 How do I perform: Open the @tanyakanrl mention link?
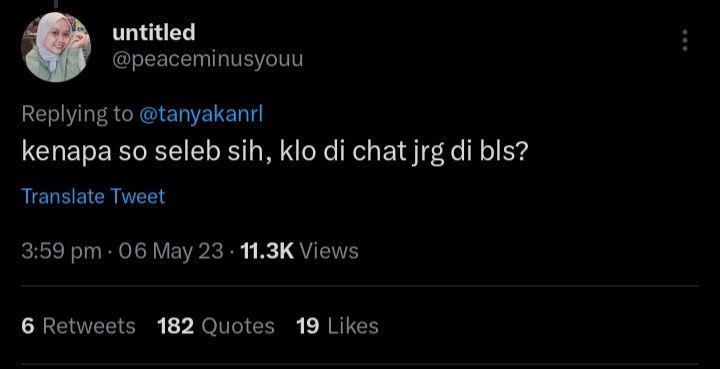201,114
